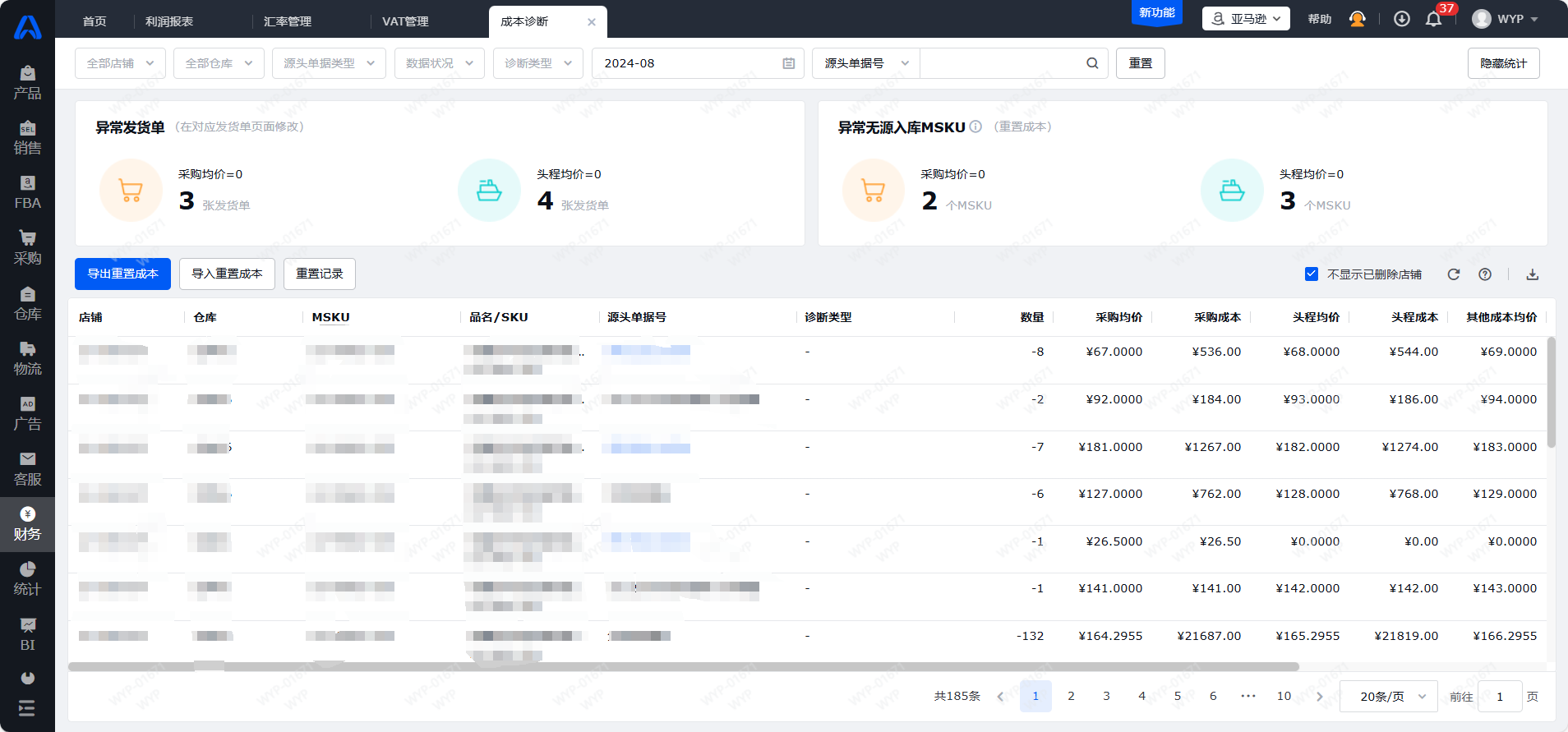Open the 20条/页 page size dropdown
This screenshot has height=732, width=1568.
point(1389,697)
